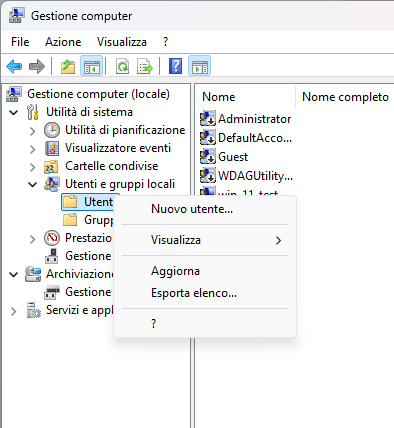
Task: Sort by the Nome completo column header
Action: 345,97
